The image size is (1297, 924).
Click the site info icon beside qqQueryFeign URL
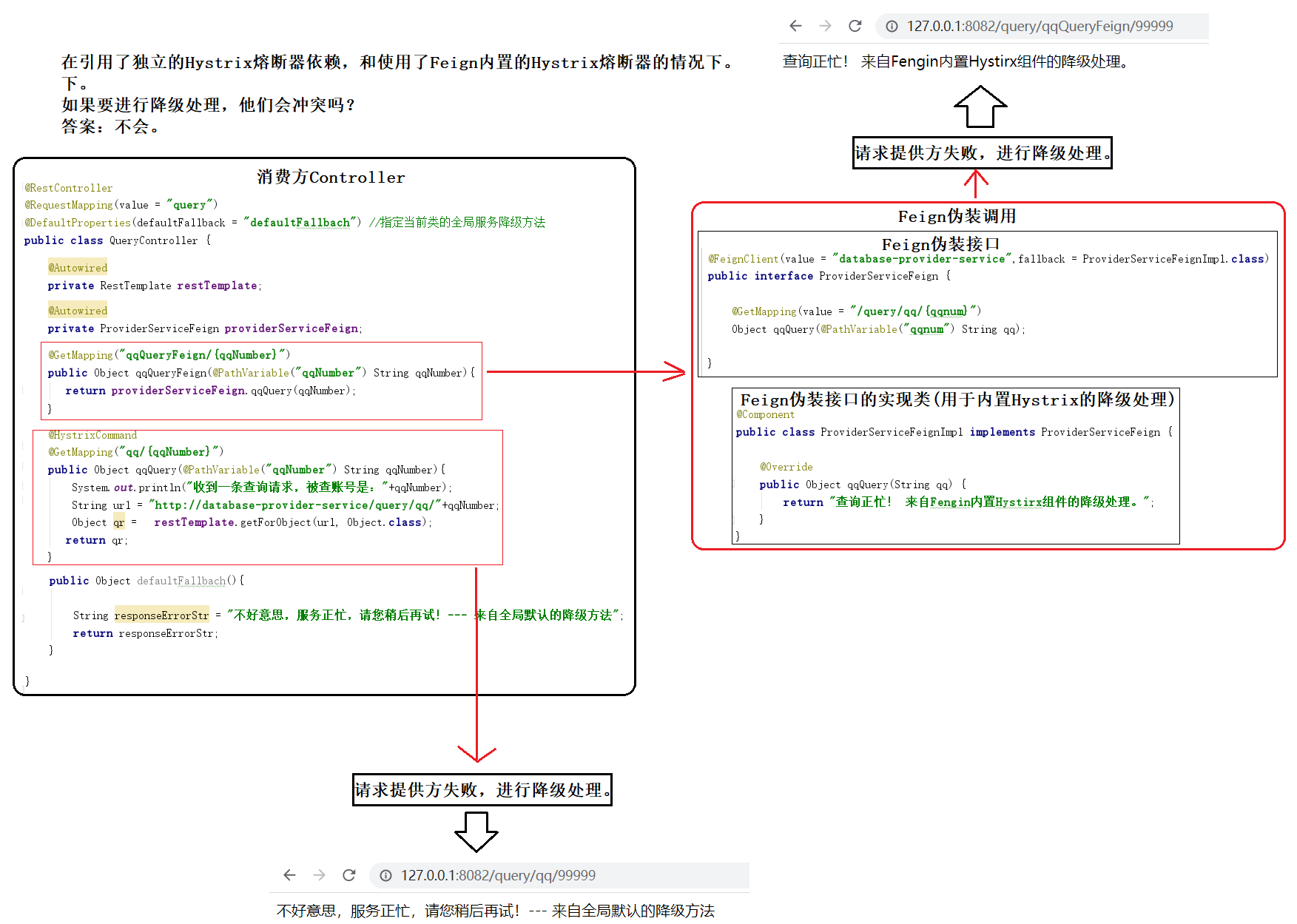click(892, 26)
